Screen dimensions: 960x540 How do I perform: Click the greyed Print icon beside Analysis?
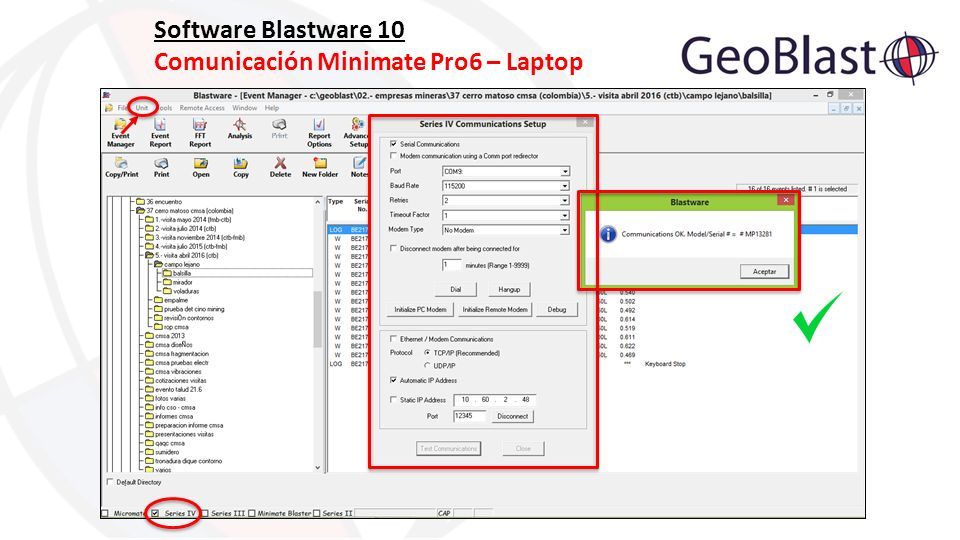click(279, 129)
